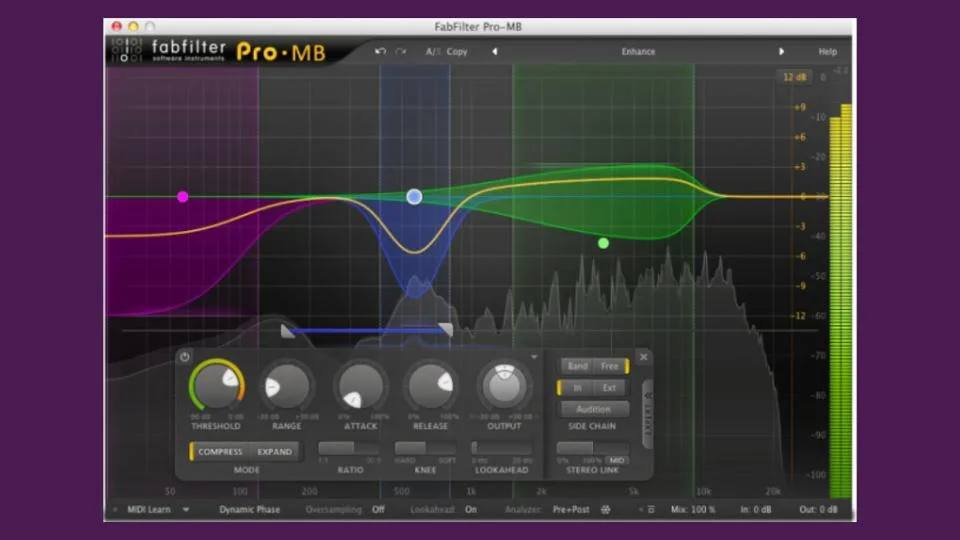Select Expand mode

(274, 452)
